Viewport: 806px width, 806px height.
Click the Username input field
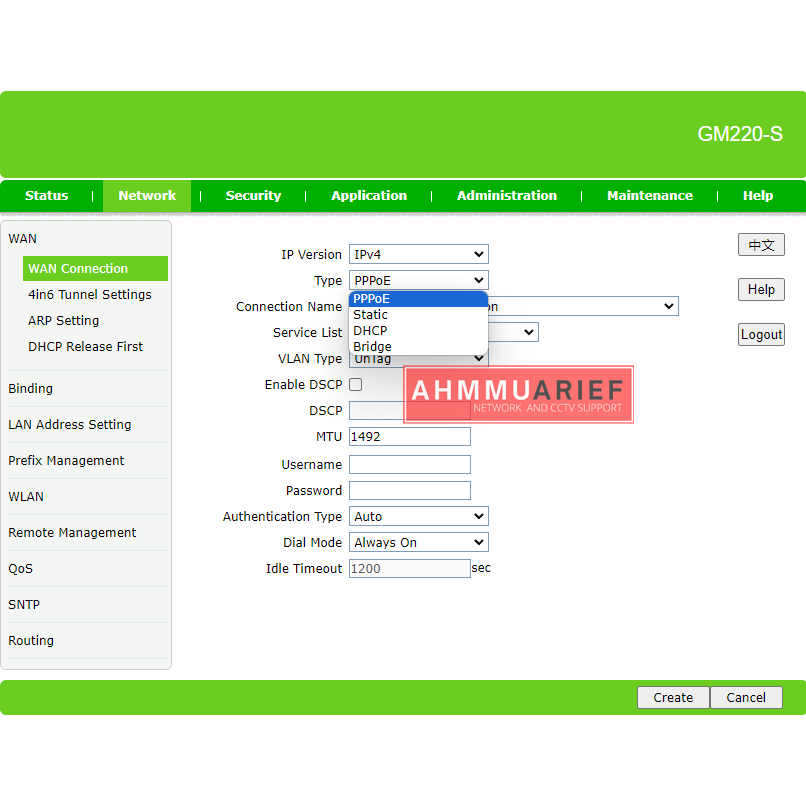[409, 465]
